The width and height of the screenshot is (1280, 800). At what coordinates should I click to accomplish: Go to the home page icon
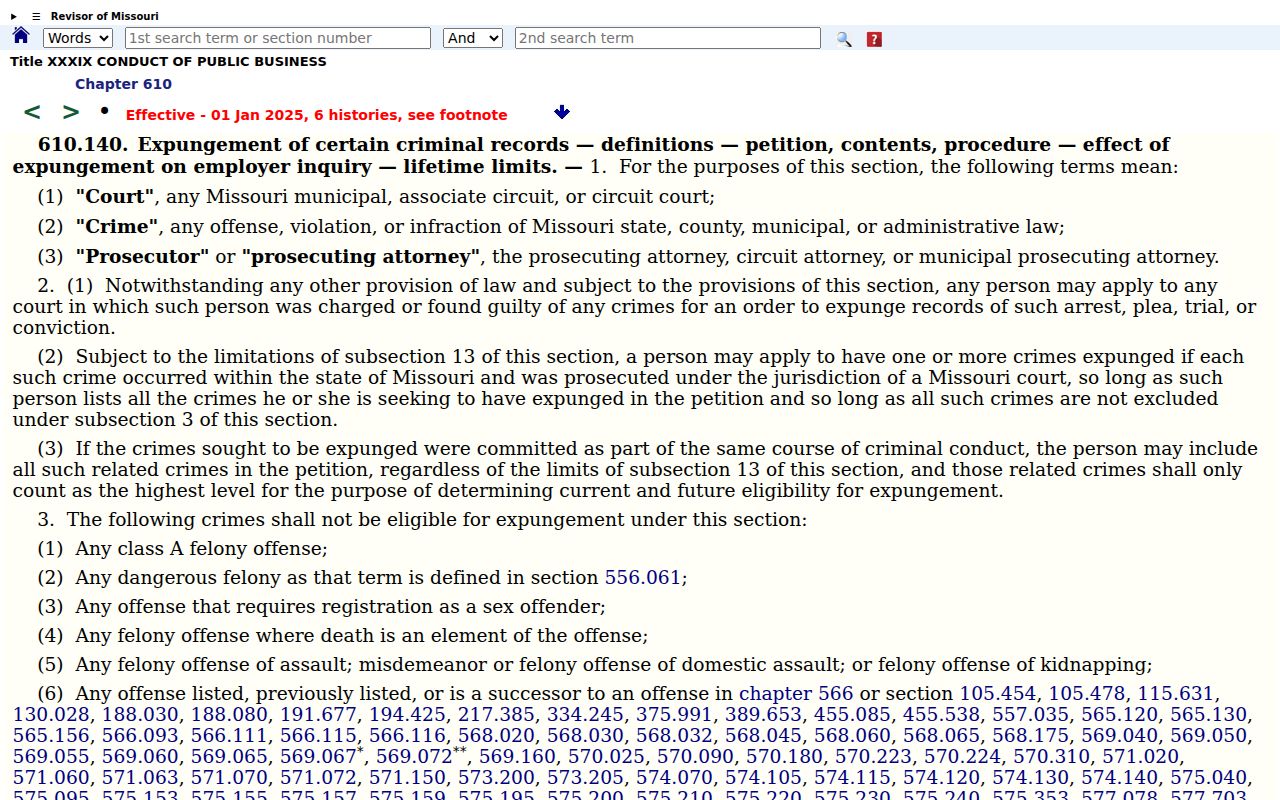20,36
